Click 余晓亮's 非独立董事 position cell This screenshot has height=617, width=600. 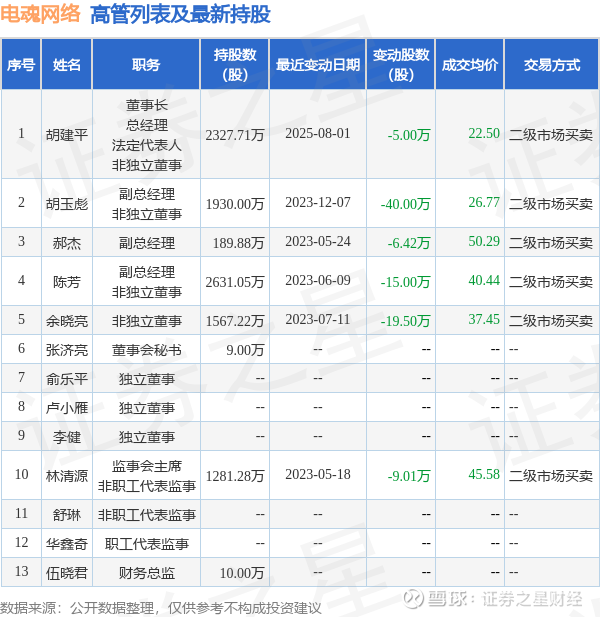pos(146,321)
